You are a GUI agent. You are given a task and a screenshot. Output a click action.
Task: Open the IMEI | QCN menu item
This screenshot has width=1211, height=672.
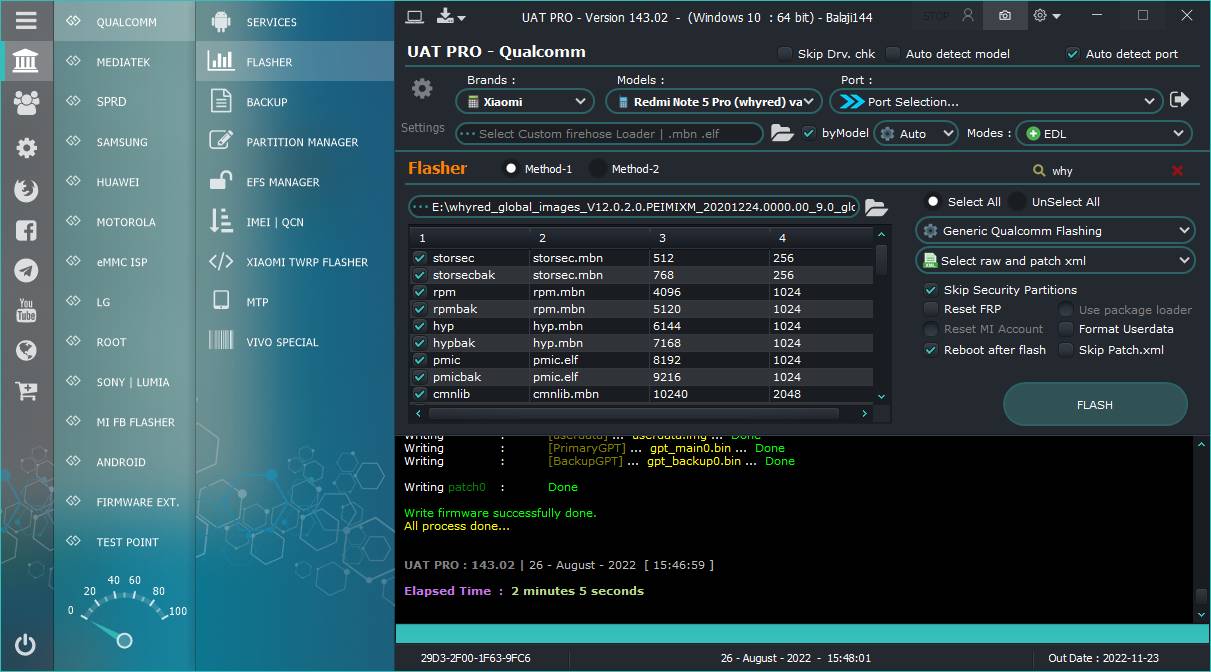click(295, 222)
